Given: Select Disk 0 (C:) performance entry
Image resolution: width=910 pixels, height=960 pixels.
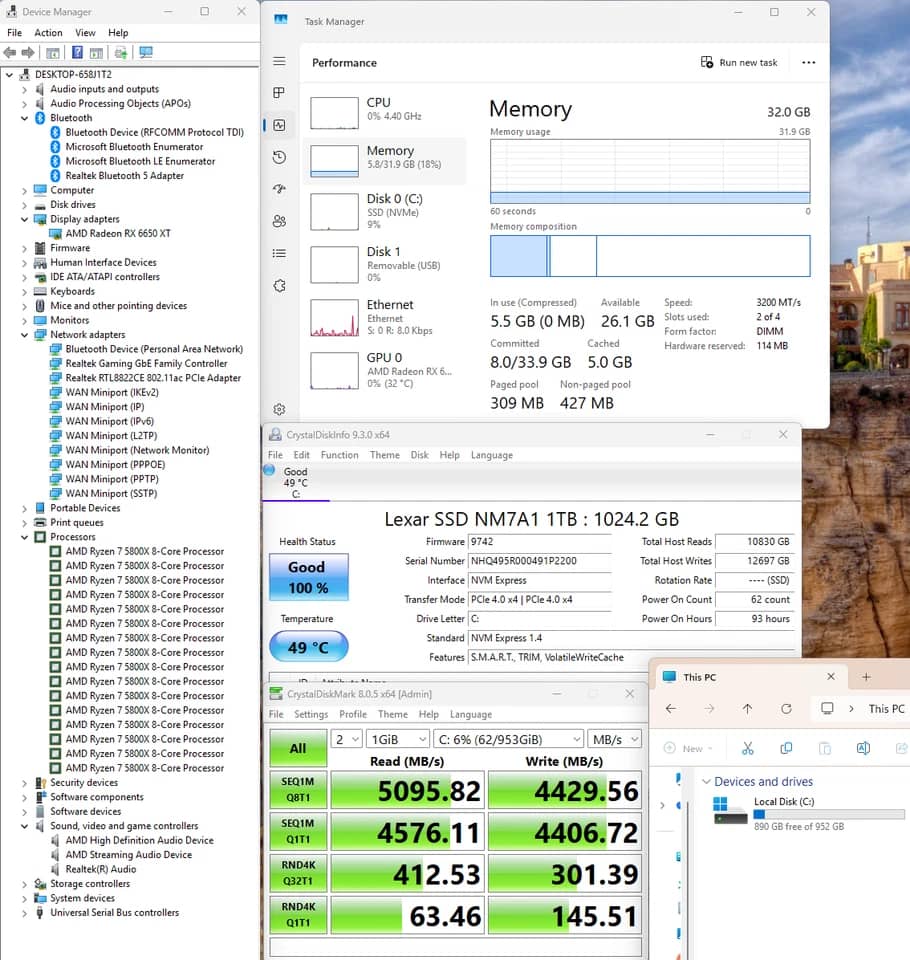Looking at the screenshot, I should 385,211.
